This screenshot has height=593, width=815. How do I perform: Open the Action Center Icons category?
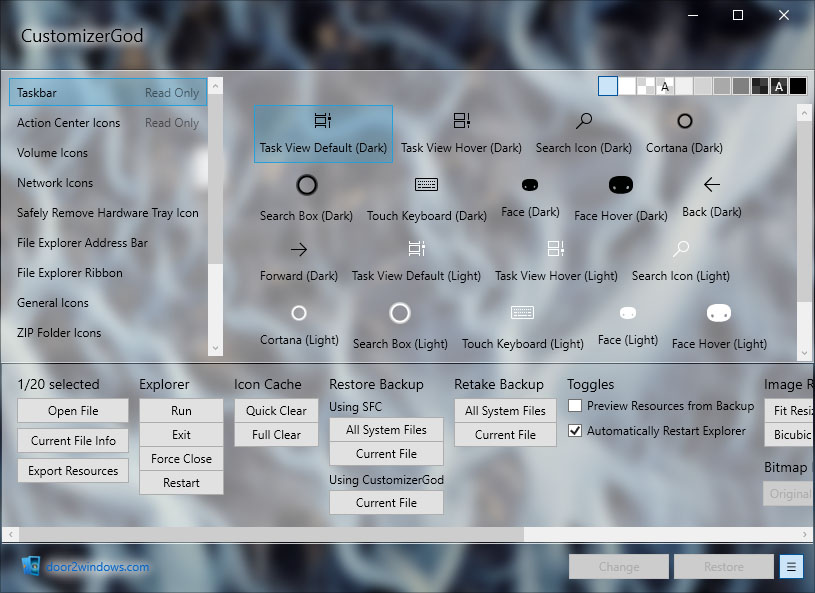[108, 123]
